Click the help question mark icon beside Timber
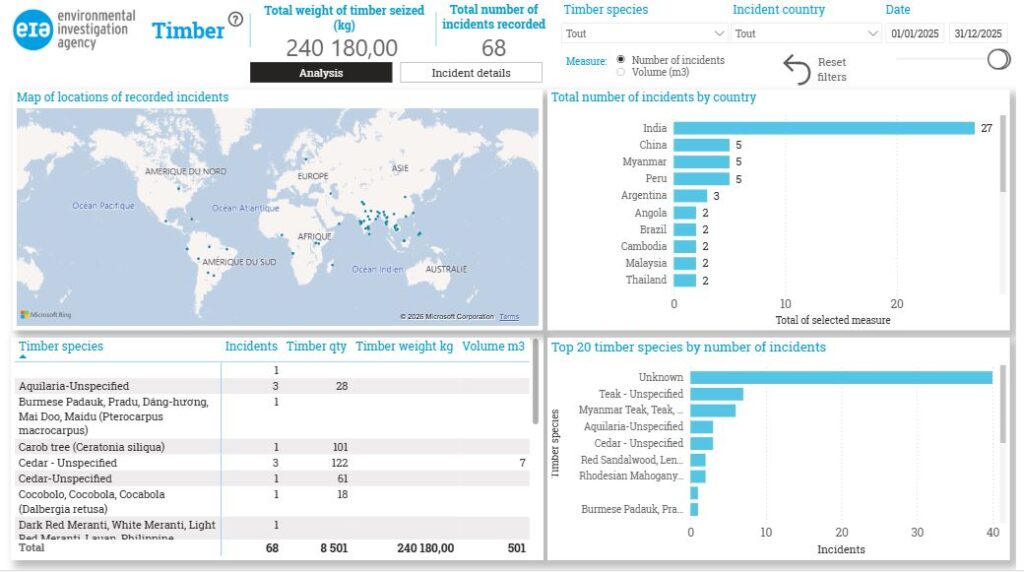This screenshot has width=1024, height=572. [236, 19]
